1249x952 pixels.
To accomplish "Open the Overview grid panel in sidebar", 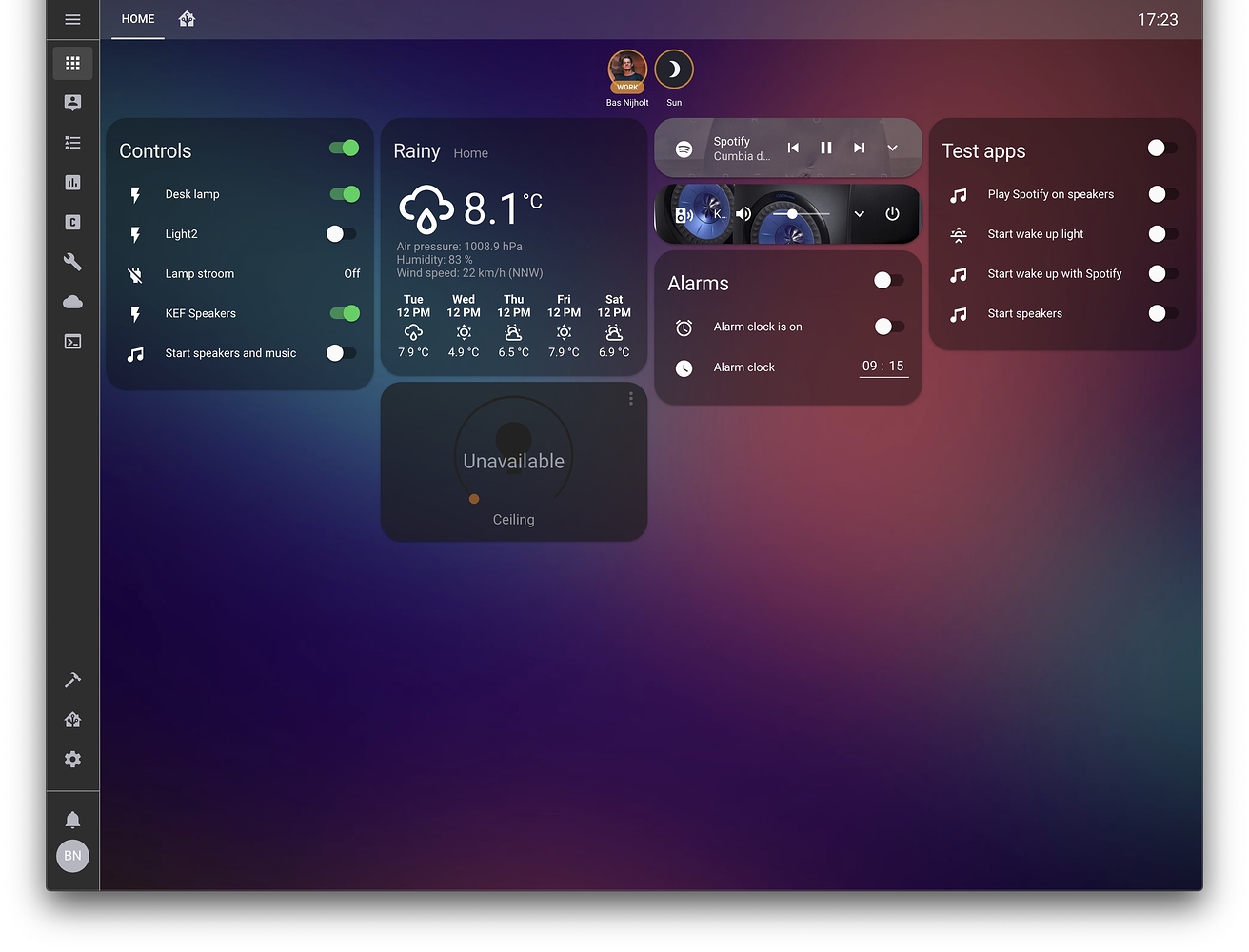I will click(72, 63).
